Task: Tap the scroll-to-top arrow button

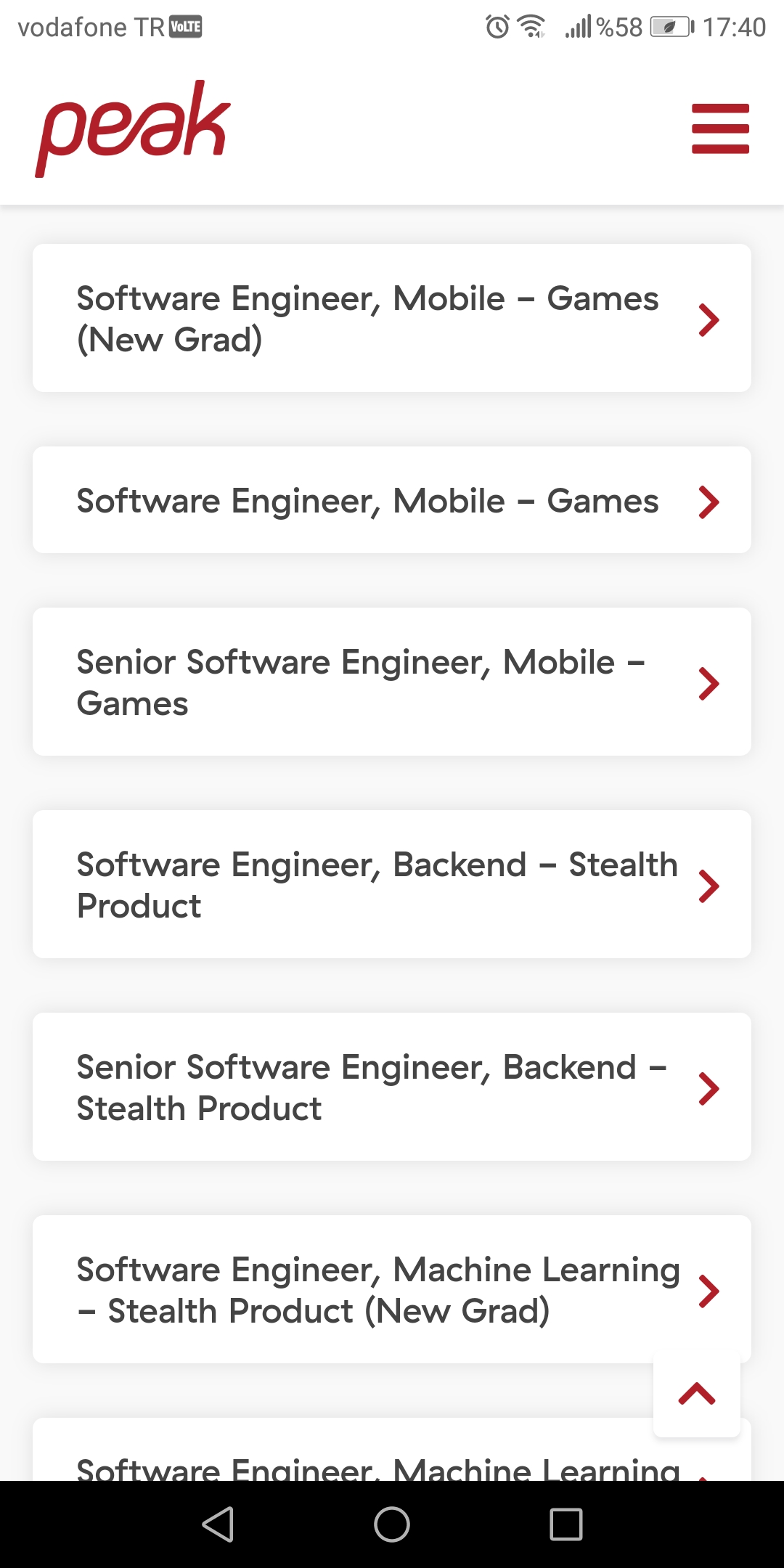Action: 697,1393
